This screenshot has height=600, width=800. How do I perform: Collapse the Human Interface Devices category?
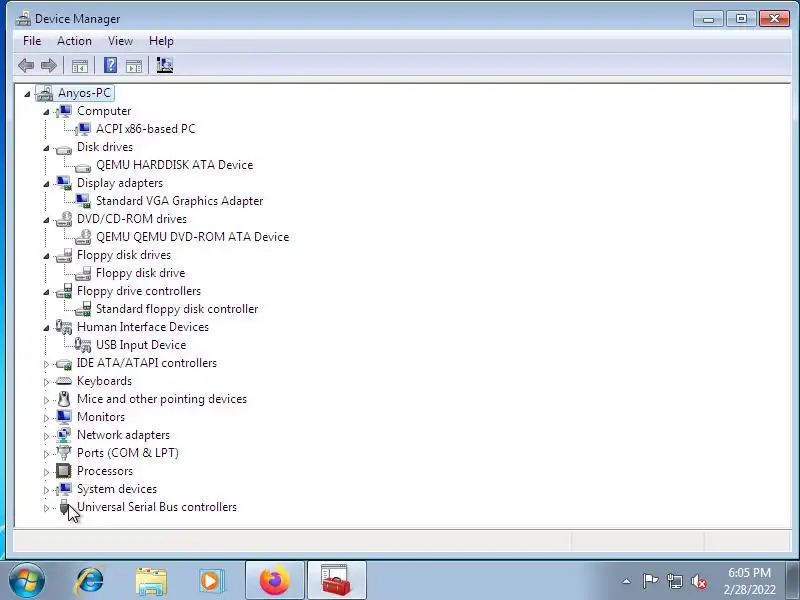[x=46, y=328]
